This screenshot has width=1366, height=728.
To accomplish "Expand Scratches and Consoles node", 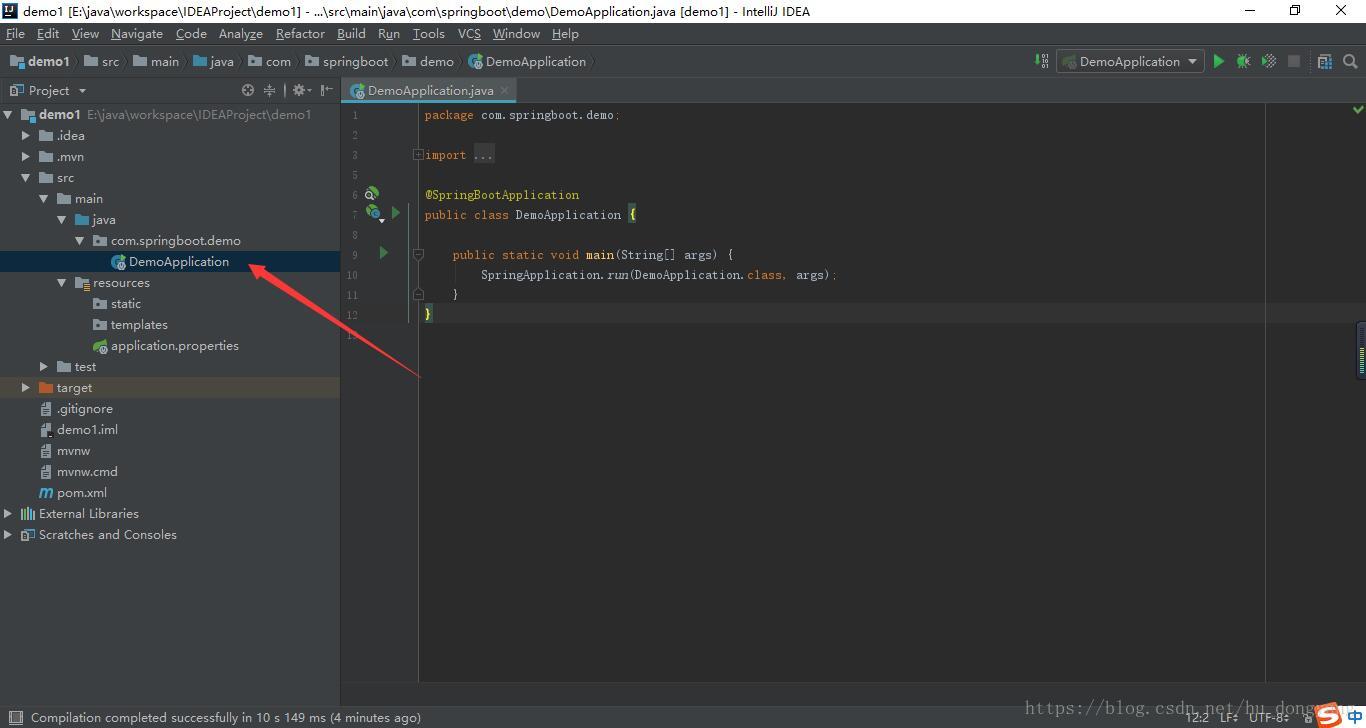I will tap(8, 534).
